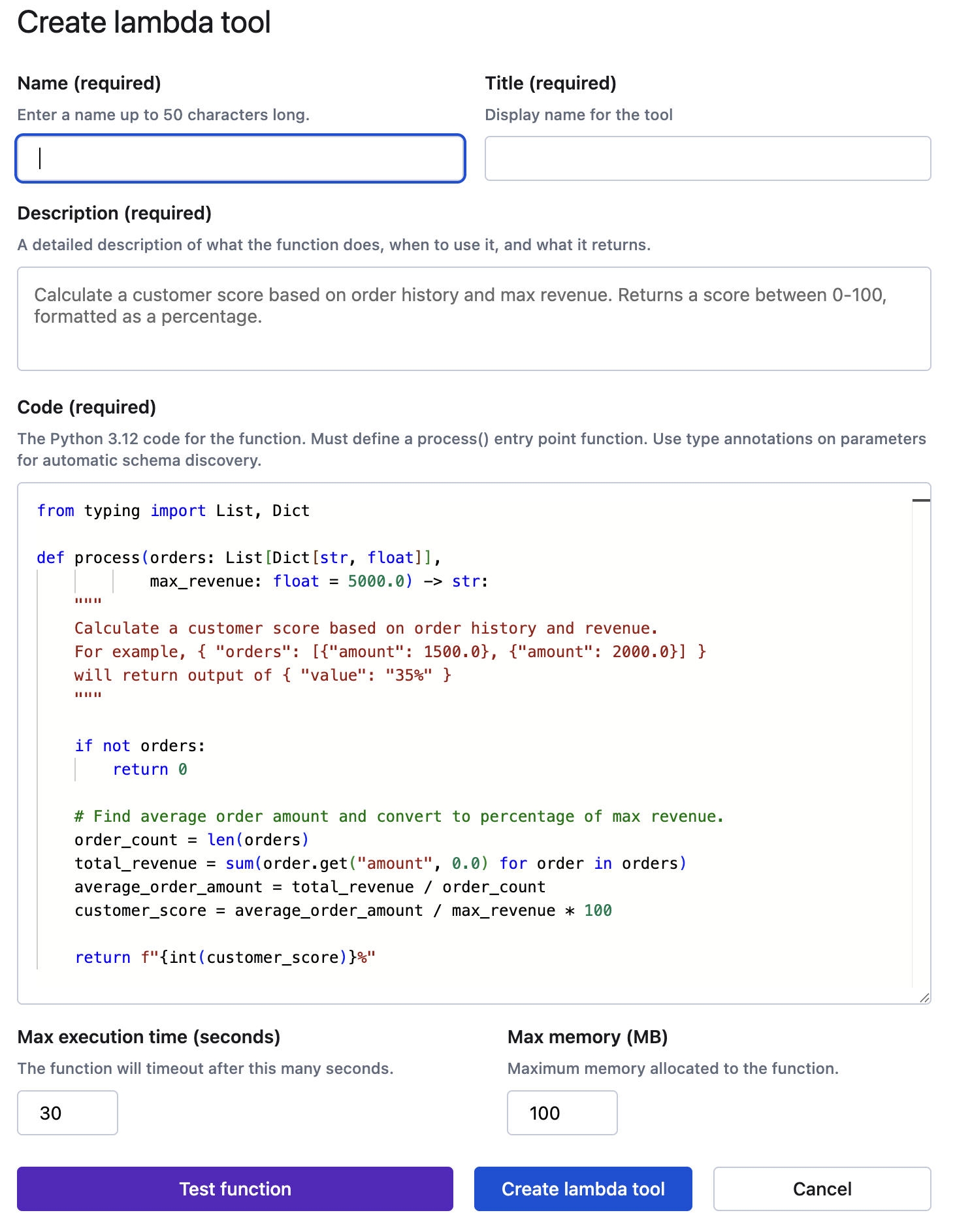Click the code editor resize handle
Viewport: 955px width, 1232px height.
(x=925, y=998)
